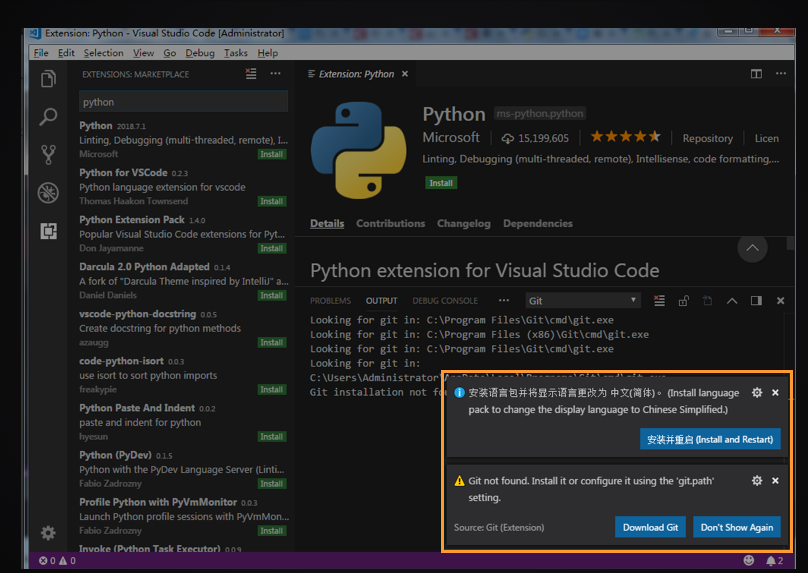This screenshot has height=573, width=808.
Task: Open the Extensions view in activity bar
Action: pyautogui.click(x=48, y=231)
